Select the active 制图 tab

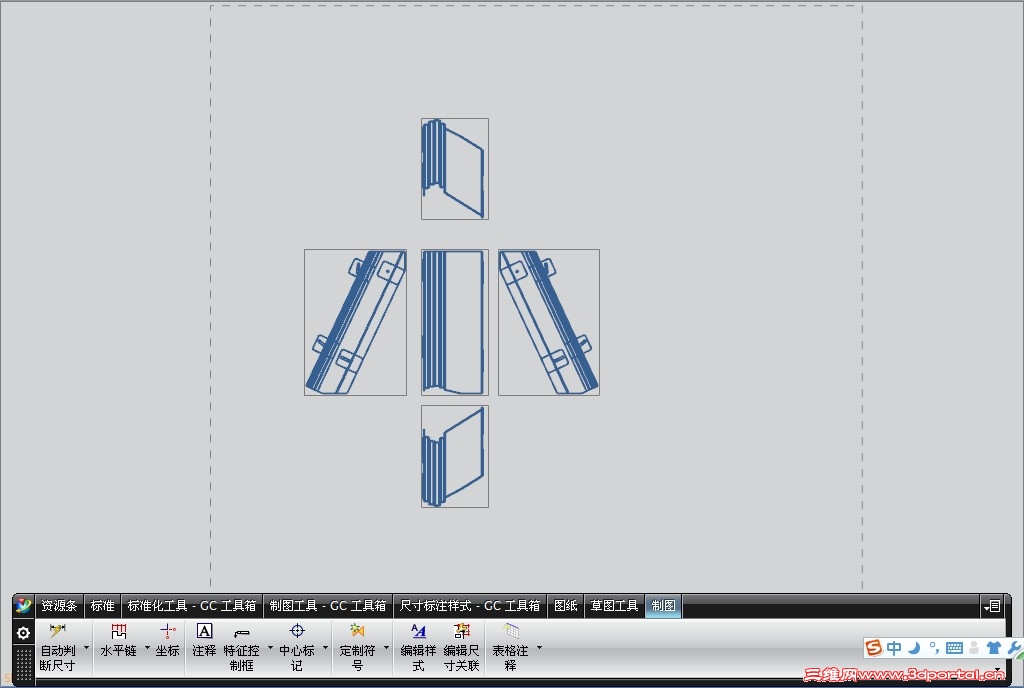(664, 606)
